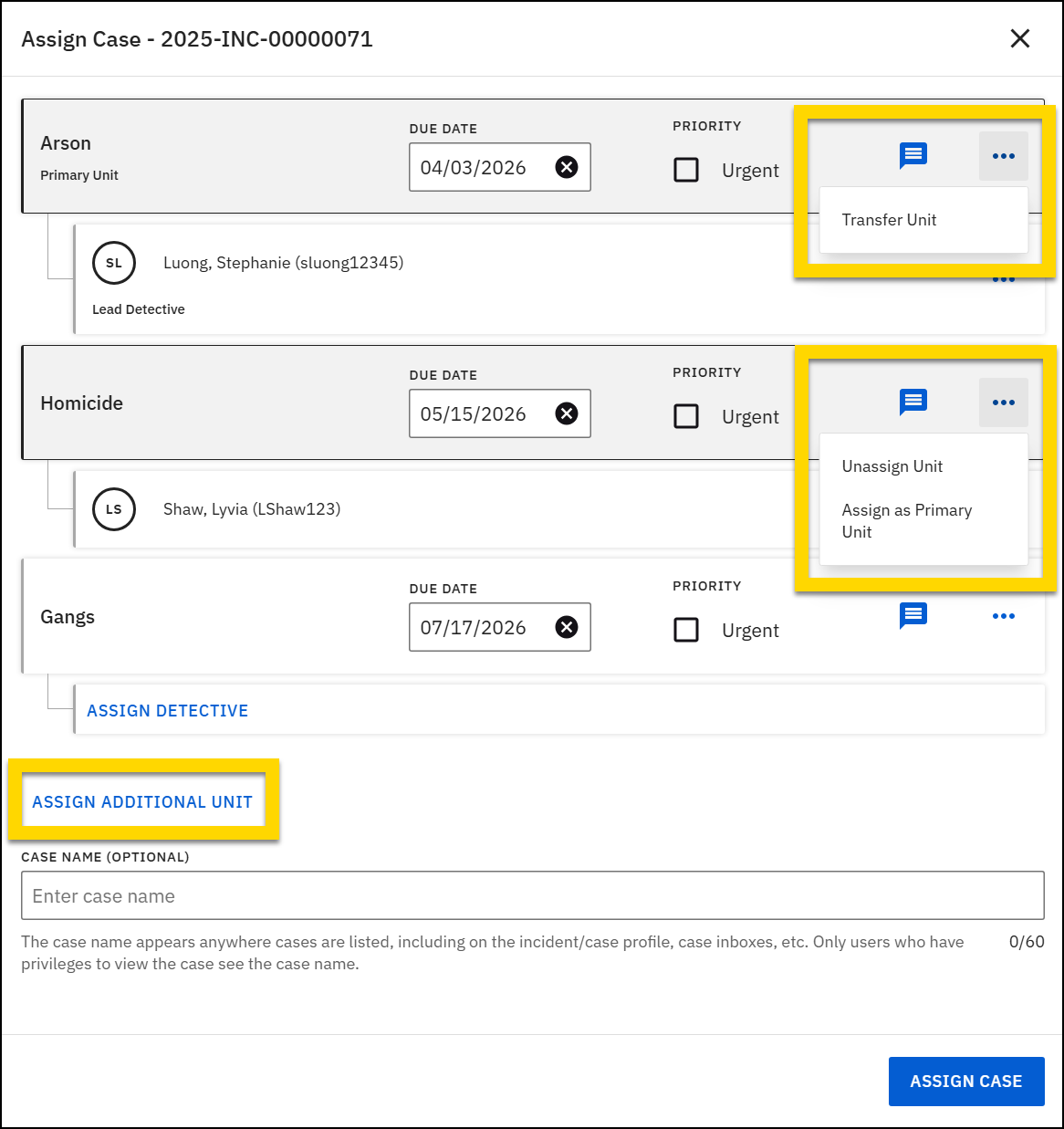Open the comment icon for Arson unit
This screenshot has height=1129, width=1064.
pyautogui.click(x=913, y=155)
